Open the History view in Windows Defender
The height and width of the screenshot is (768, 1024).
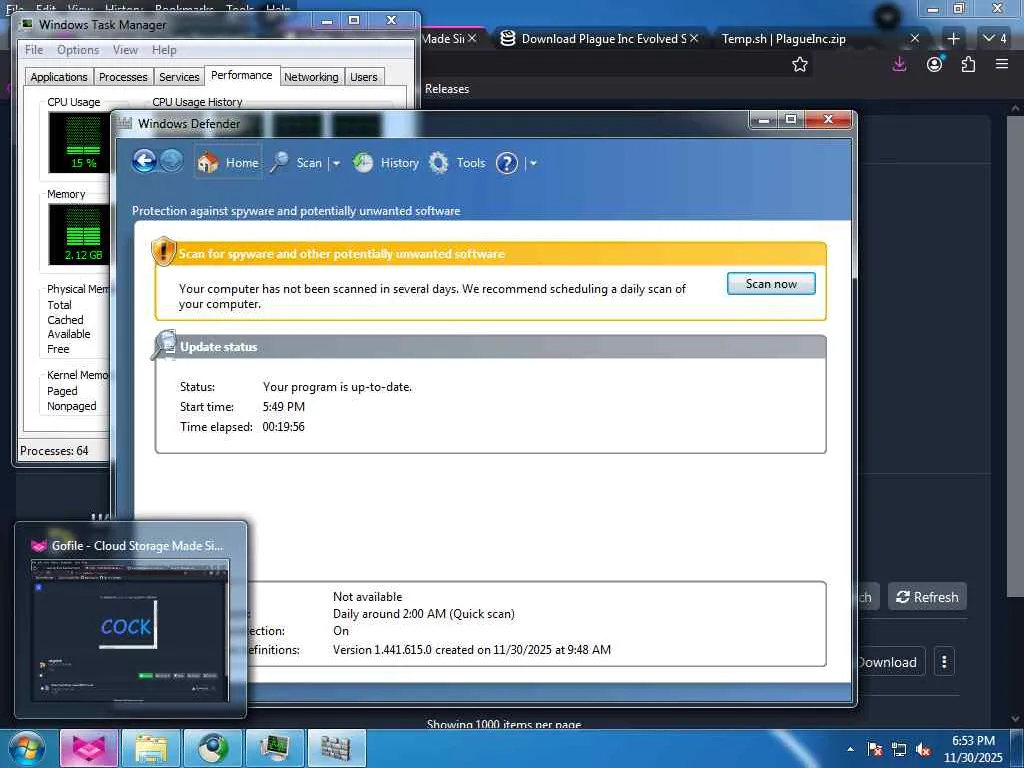coord(387,163)
